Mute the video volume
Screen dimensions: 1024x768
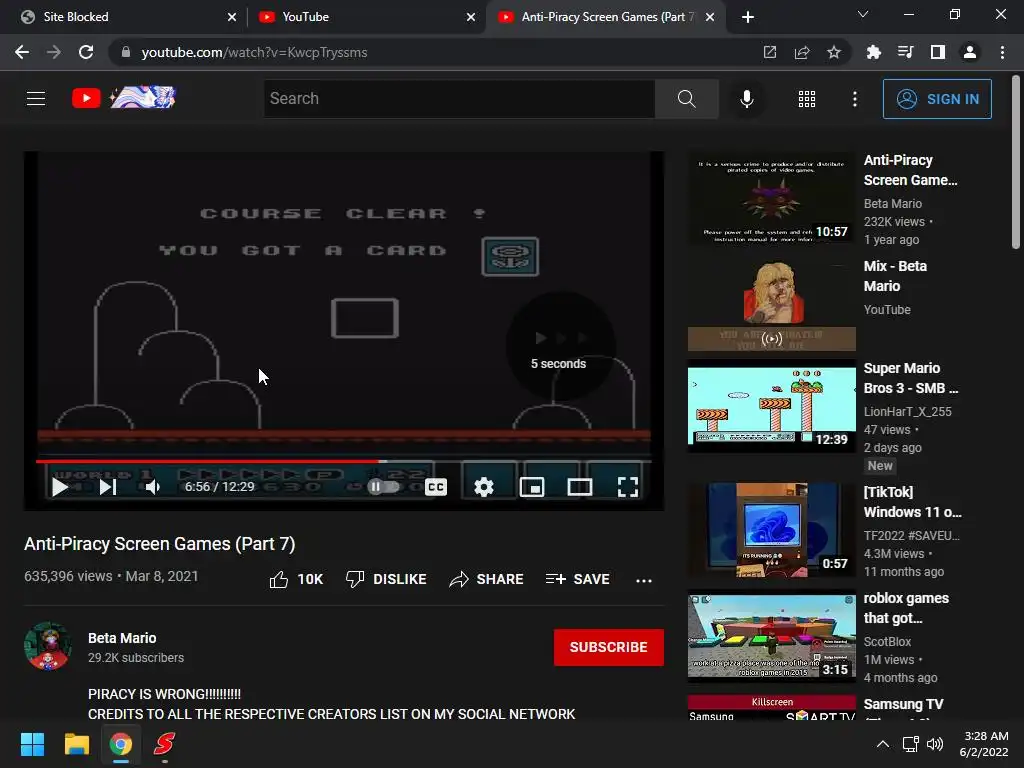(153, 487)
